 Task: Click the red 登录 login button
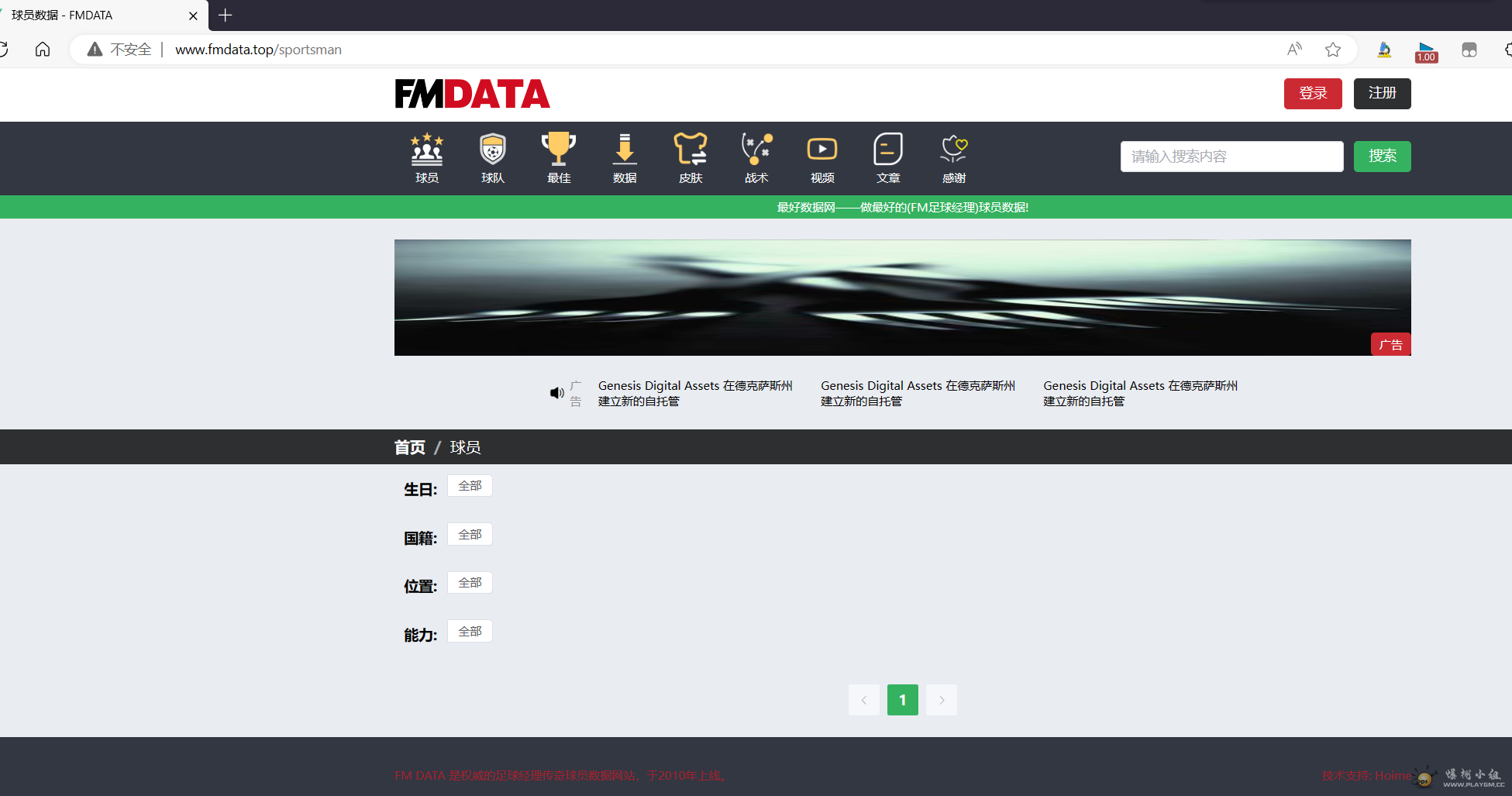pos(1313,94)
